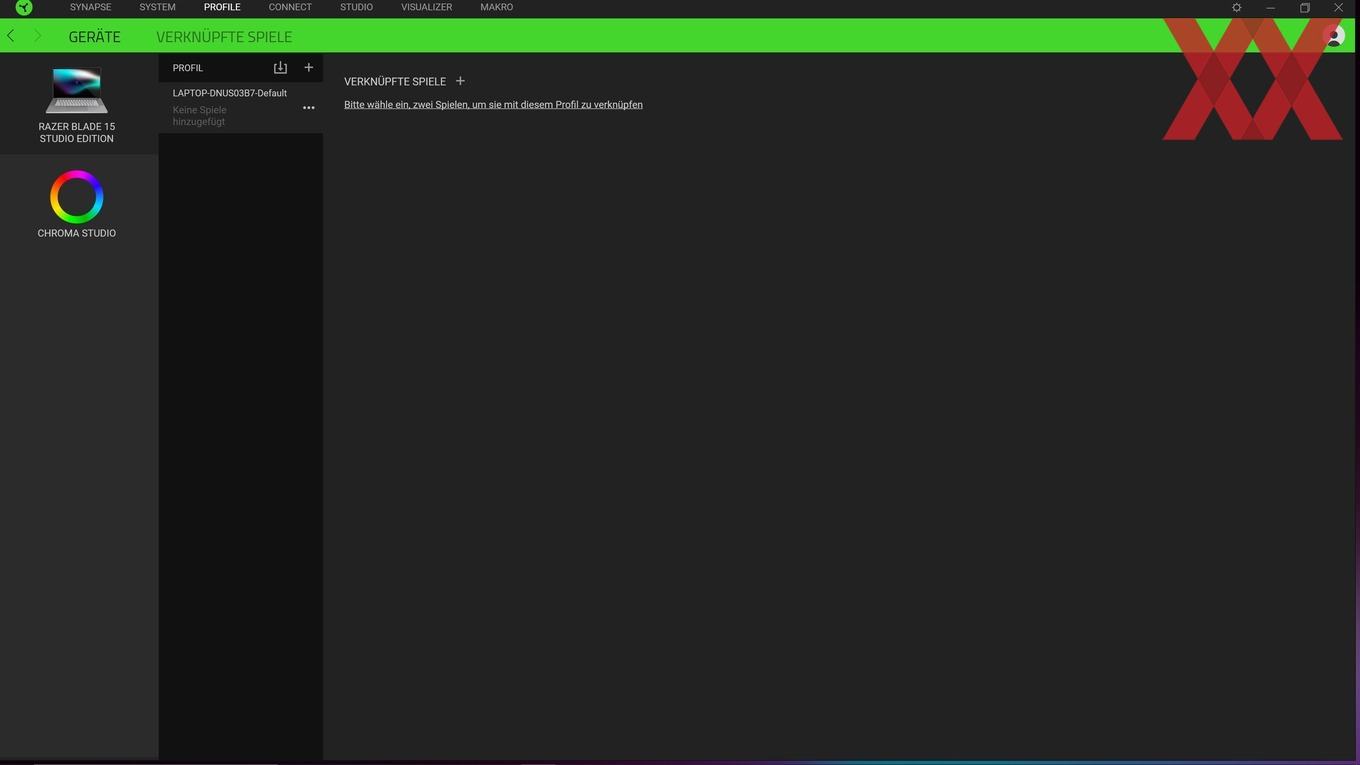This screenshot has width=1360, height=765.
Task: Add a new profile with plus icon
Action: click(308, 68)
